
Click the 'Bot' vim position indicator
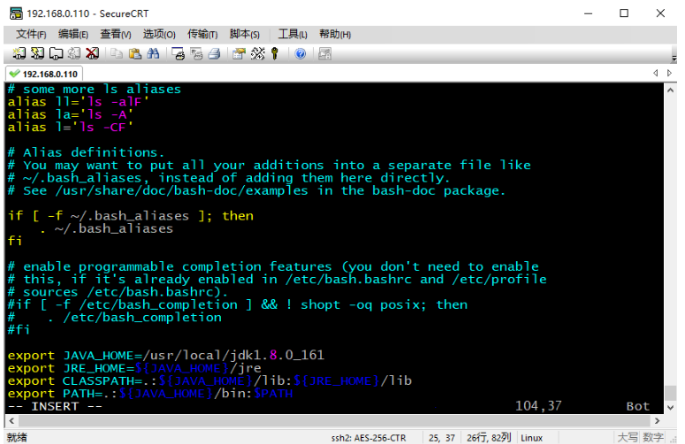(x=638, y=406)
